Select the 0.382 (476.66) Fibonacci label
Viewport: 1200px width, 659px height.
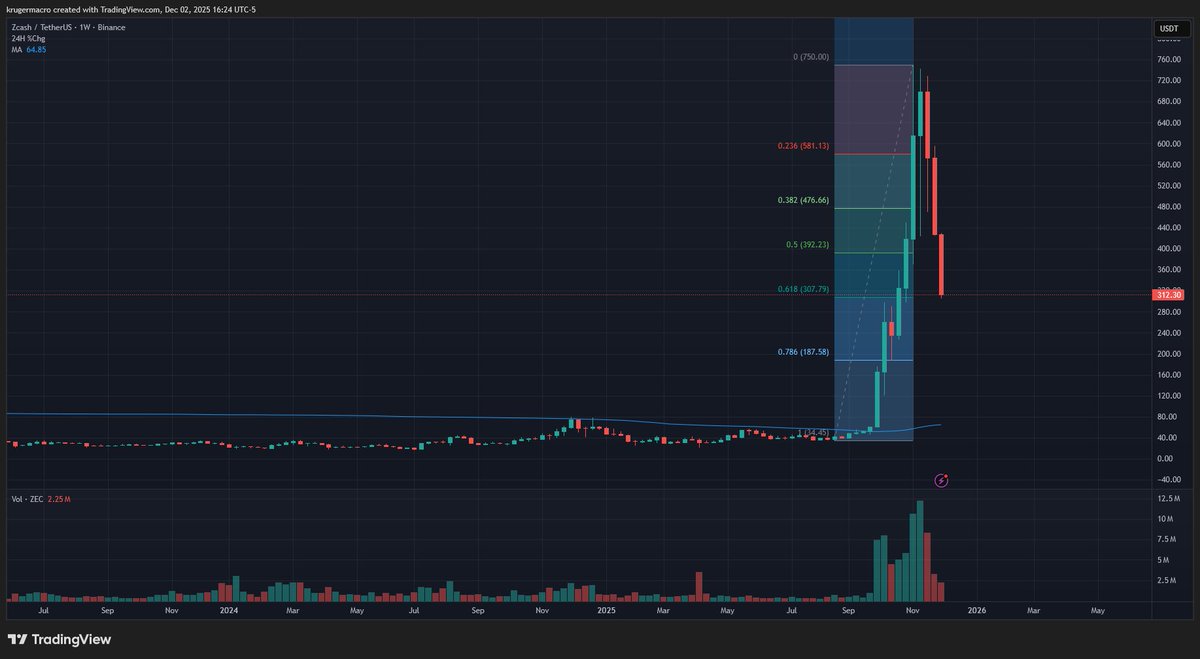pos(802,200)
